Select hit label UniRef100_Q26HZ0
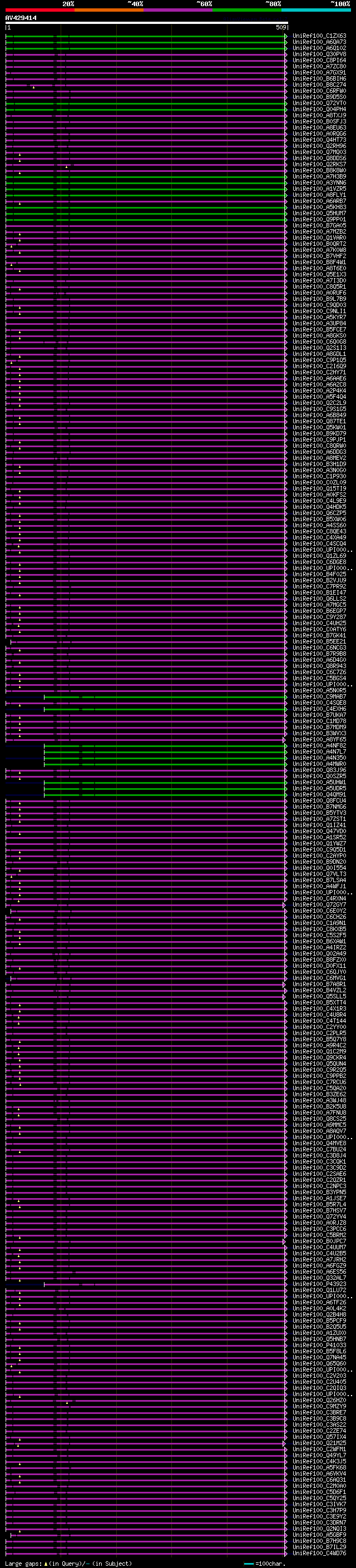 (x=319, y=1400)
